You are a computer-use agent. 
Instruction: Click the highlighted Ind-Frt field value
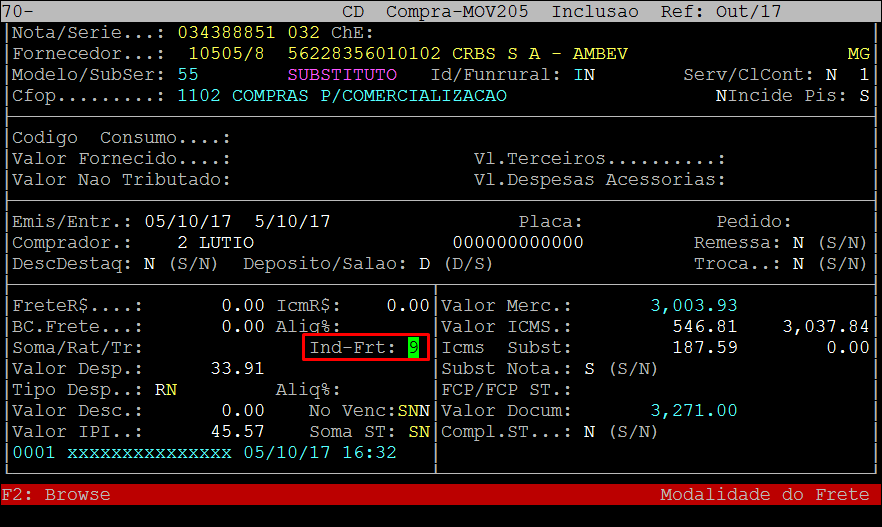pos(412,348)
